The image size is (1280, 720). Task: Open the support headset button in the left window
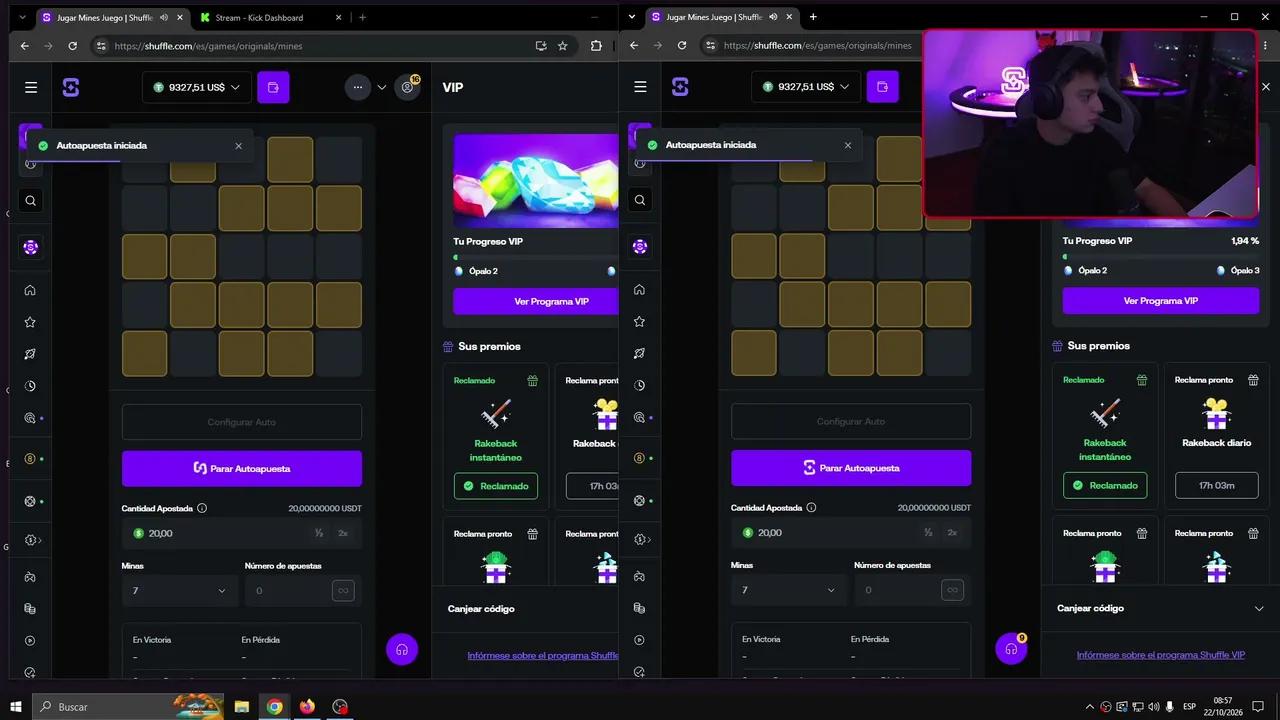click(x=402, y=649)
